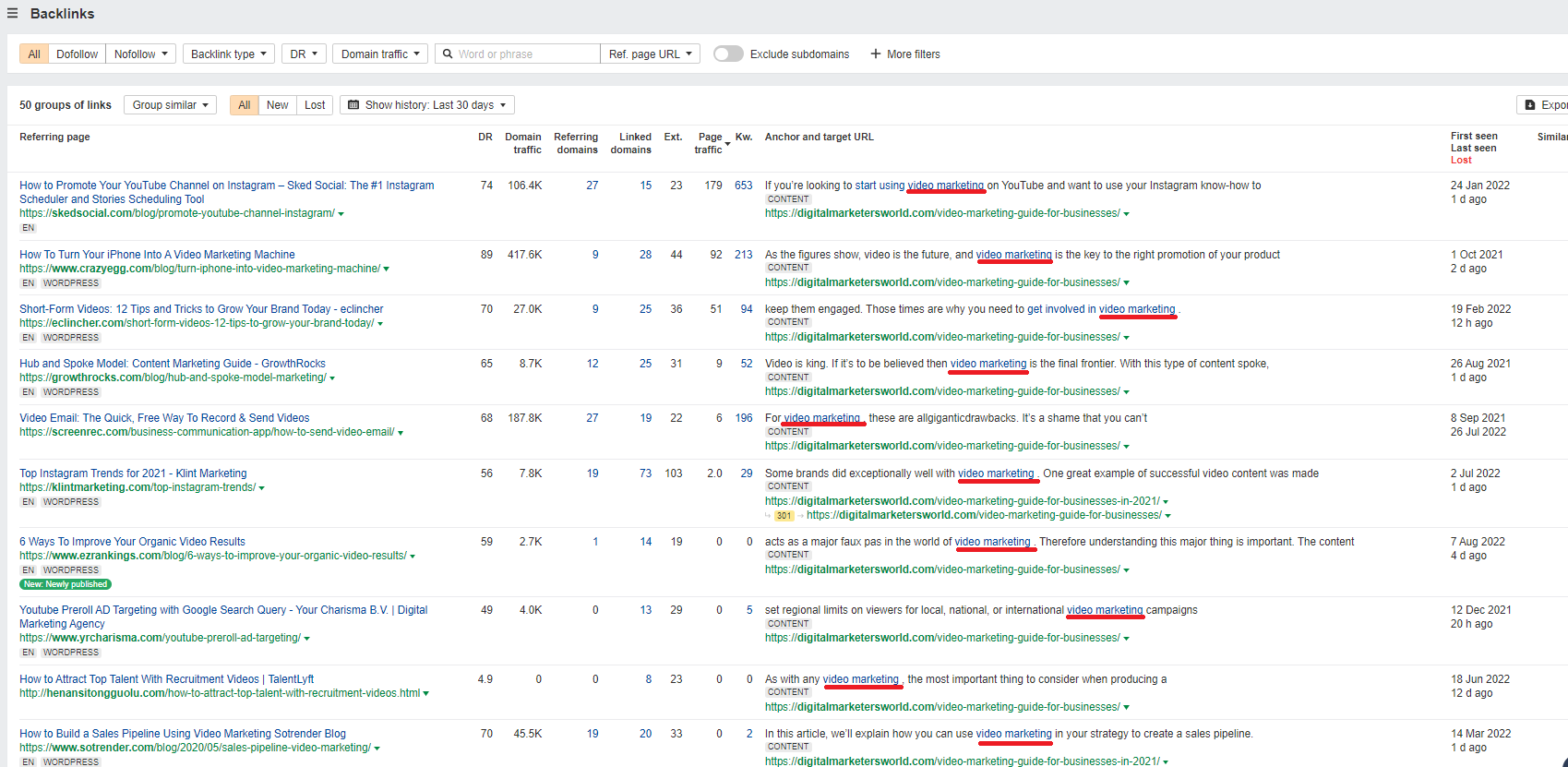The width and height of the screenshot is (1568, 767).
Task: Expand the skedsocial.com URL dropdown arrow
Action: click(x=341, y=214)
